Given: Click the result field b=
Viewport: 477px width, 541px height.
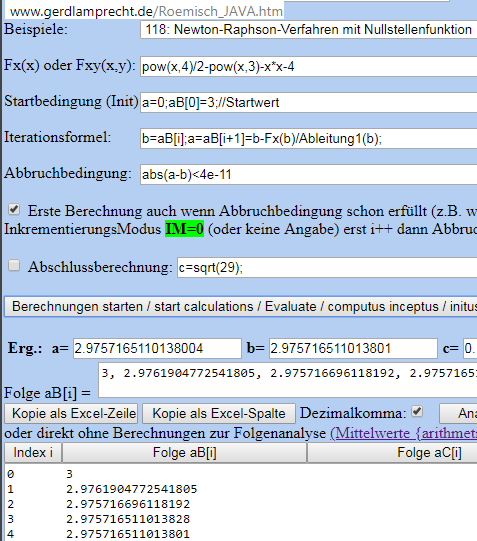Looking at the screenshot, I should pyautogui.click(x=353, y=348).
